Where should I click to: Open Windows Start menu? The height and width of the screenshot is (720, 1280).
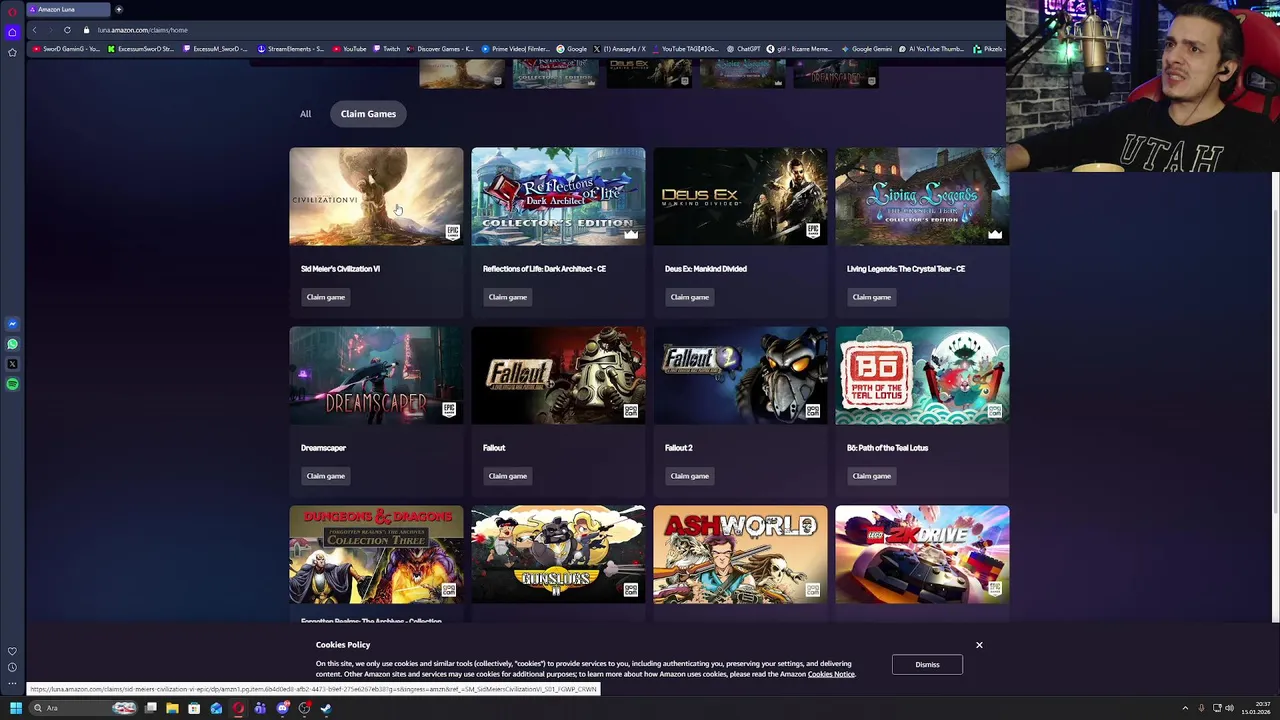15,708
